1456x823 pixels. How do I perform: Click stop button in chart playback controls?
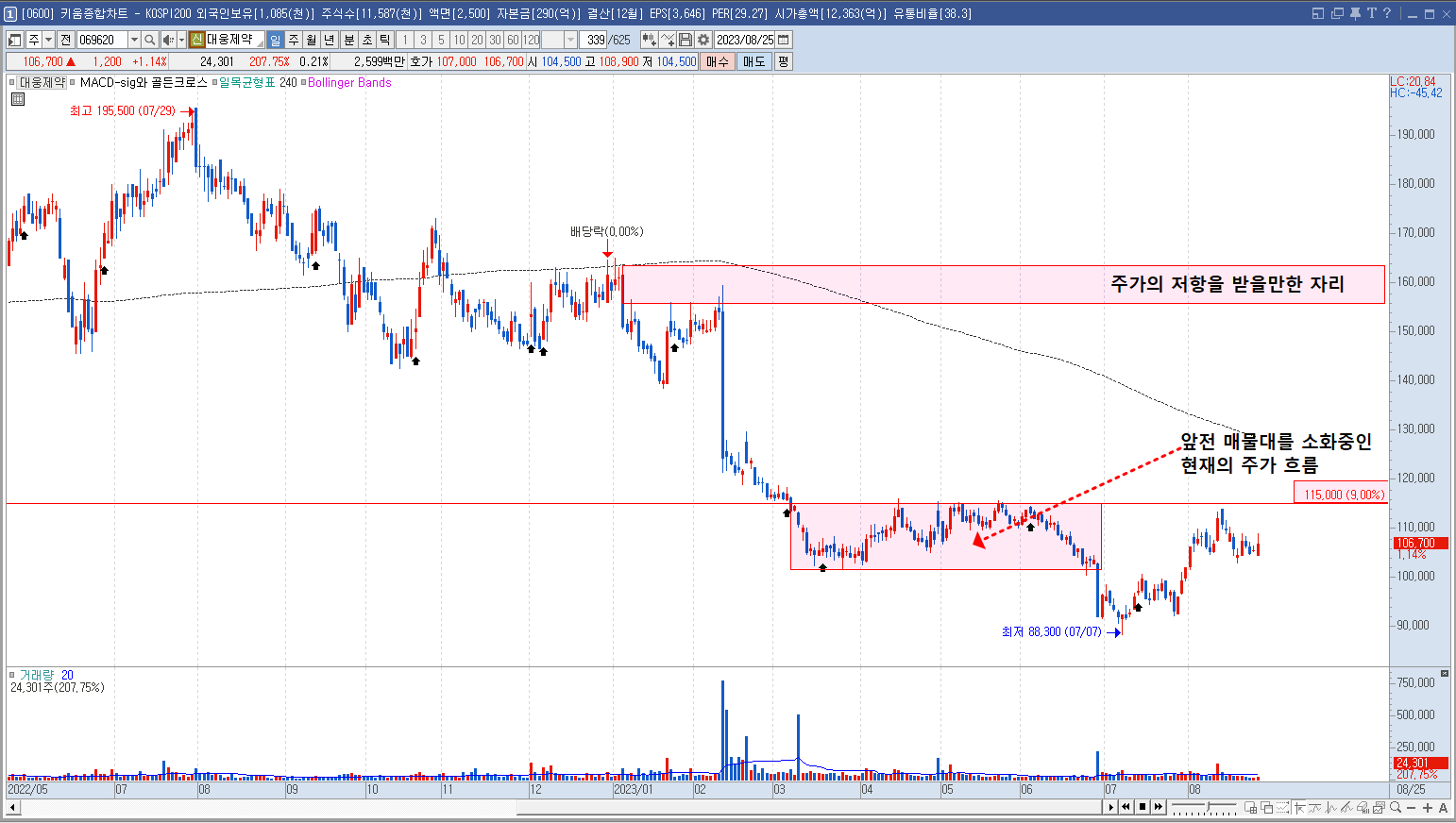pos(1143,807)
